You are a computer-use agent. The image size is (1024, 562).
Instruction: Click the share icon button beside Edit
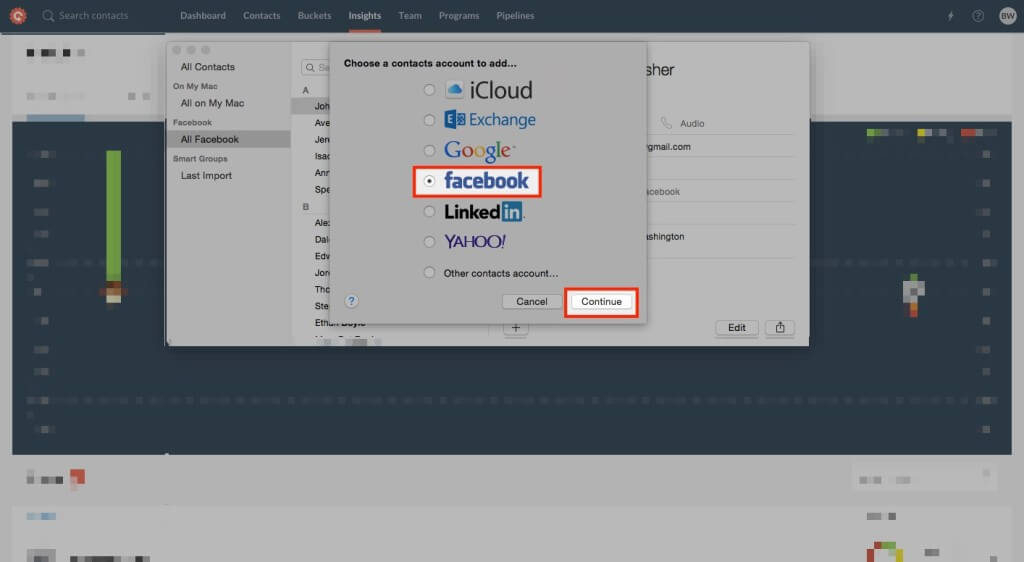pyautogui.click(x=779, y=328)
